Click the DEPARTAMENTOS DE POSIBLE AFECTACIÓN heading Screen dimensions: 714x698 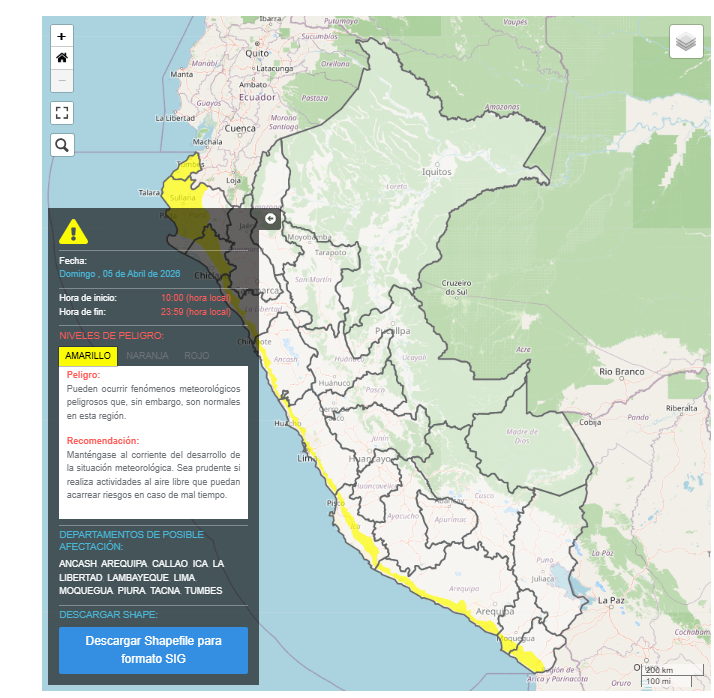click(x=131, y=540)
